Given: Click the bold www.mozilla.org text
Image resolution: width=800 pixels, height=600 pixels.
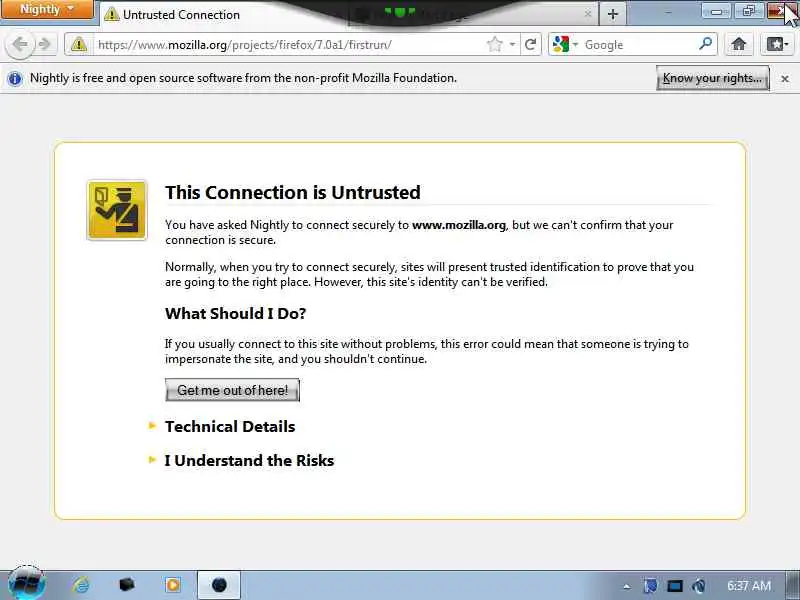Looking at the screenshot, I should [x=459, y=225].
